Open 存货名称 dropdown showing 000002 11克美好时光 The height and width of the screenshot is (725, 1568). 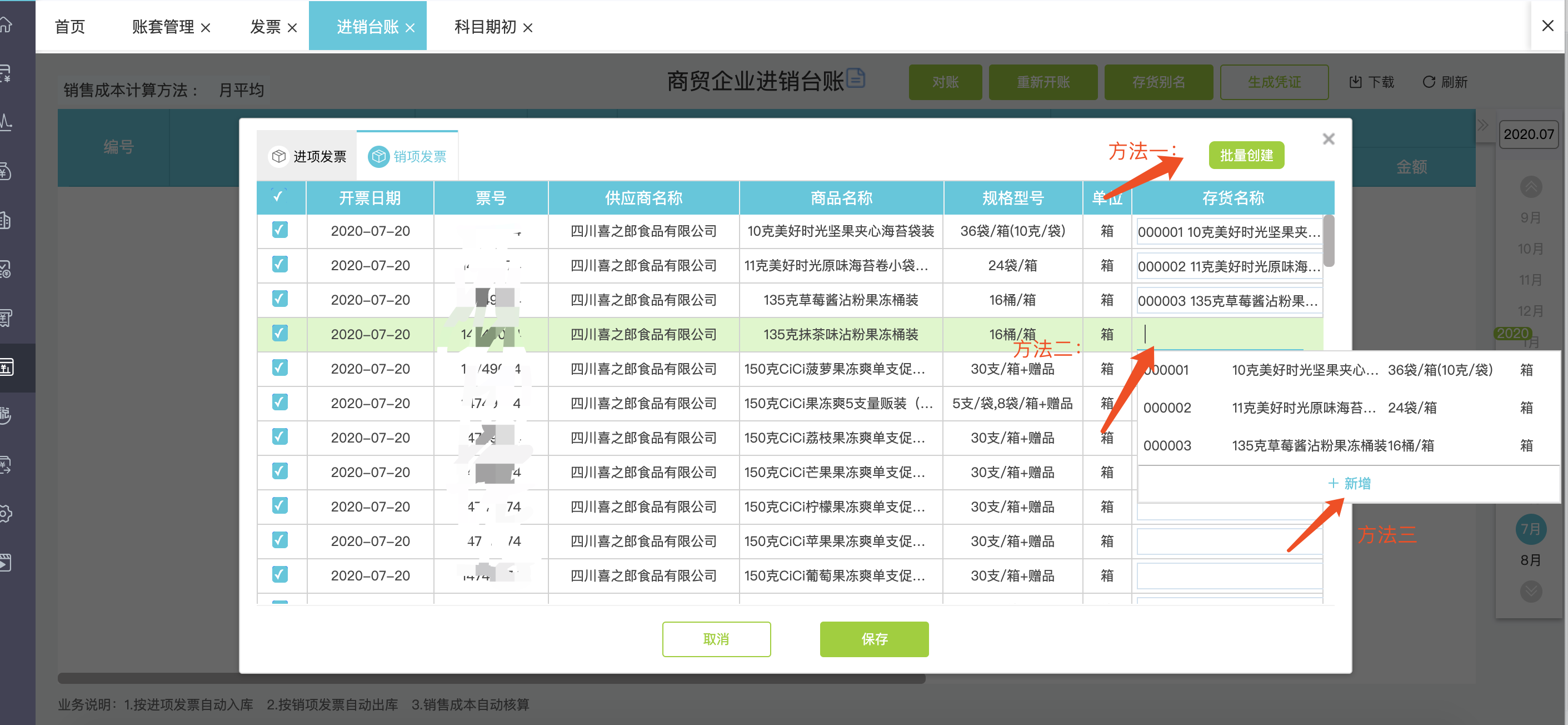[x=1229, y=266]
